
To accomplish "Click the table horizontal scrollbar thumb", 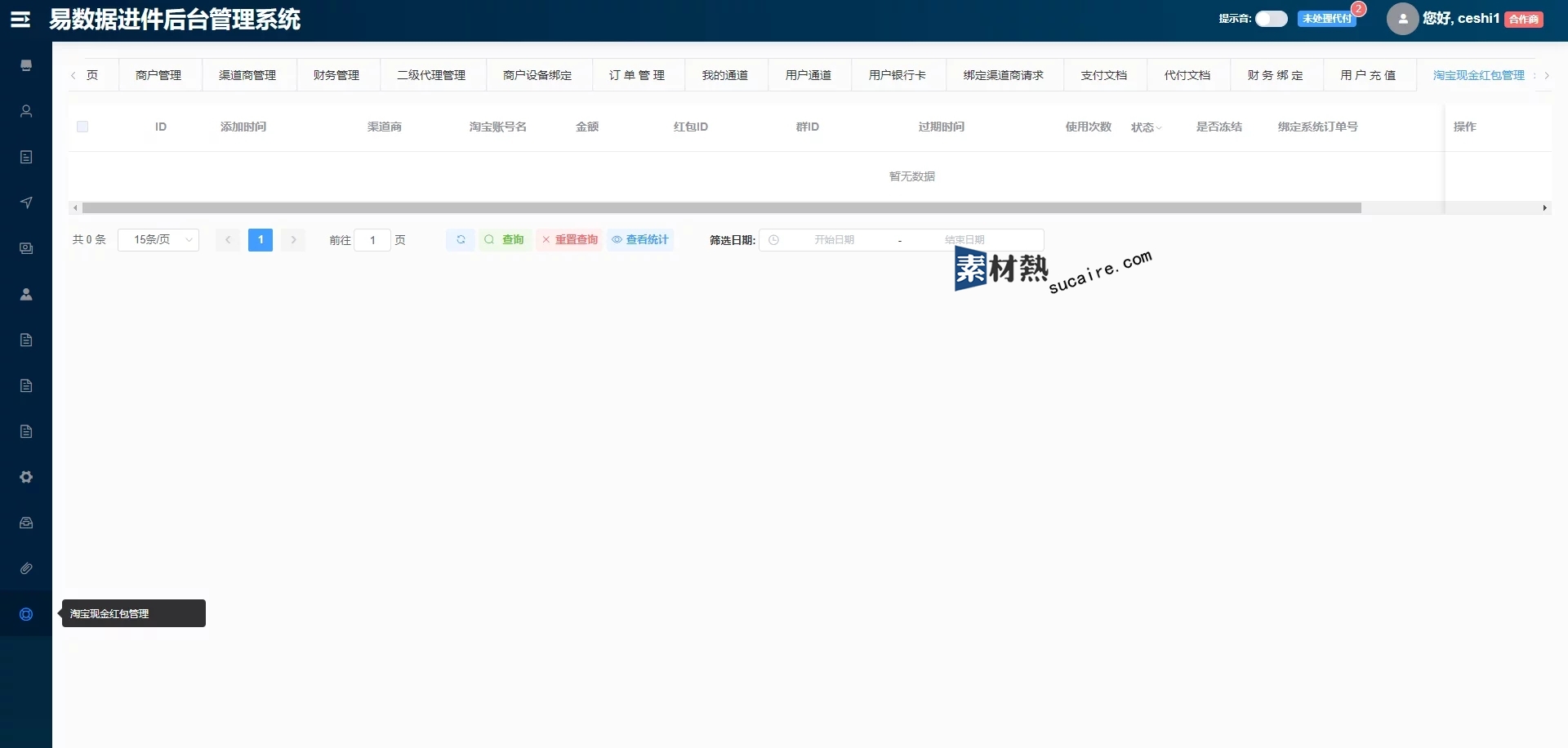I will tap(722, 208).
